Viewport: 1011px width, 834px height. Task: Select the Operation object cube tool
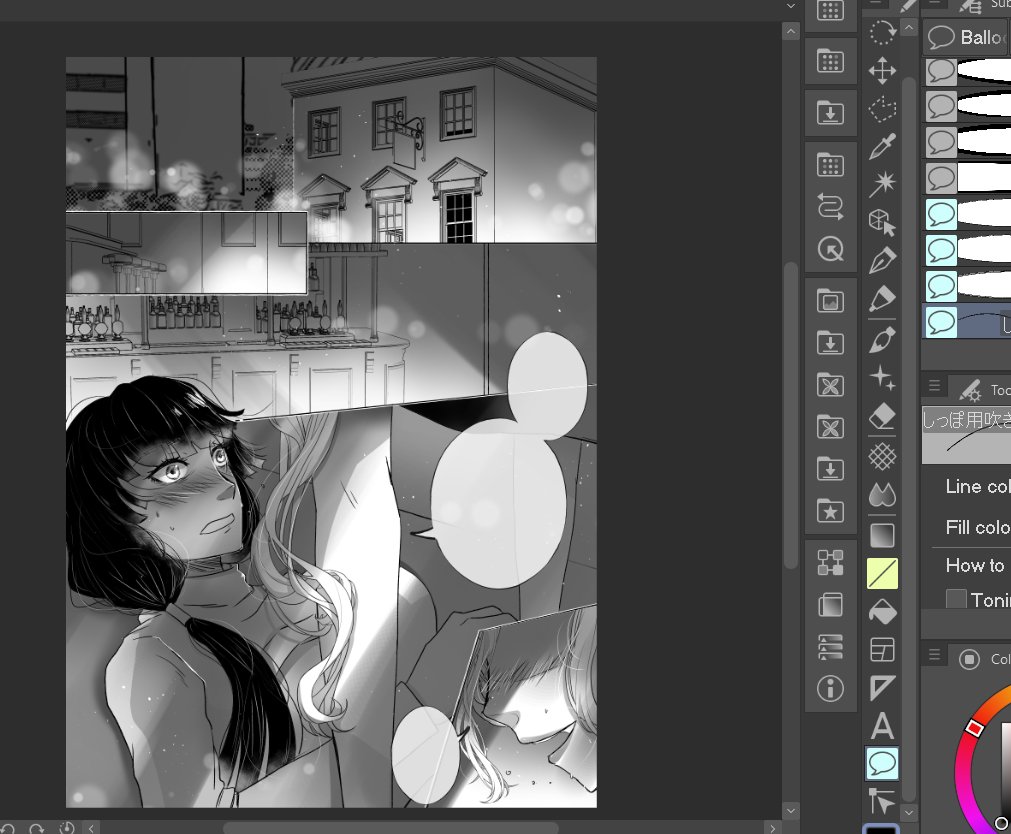click(882, 222)
